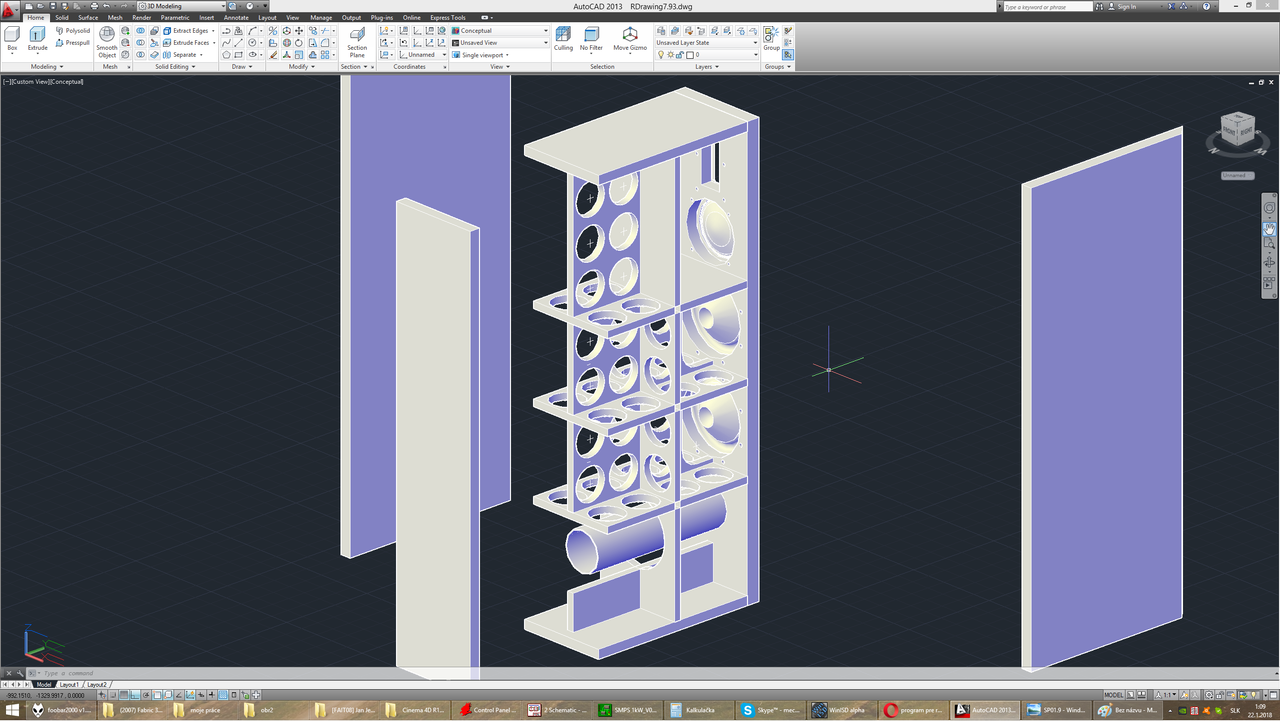Expand the Modeling panel
Image resolution: width=1280 pixels, height=721 pixels.
click(x=47, y=67)
